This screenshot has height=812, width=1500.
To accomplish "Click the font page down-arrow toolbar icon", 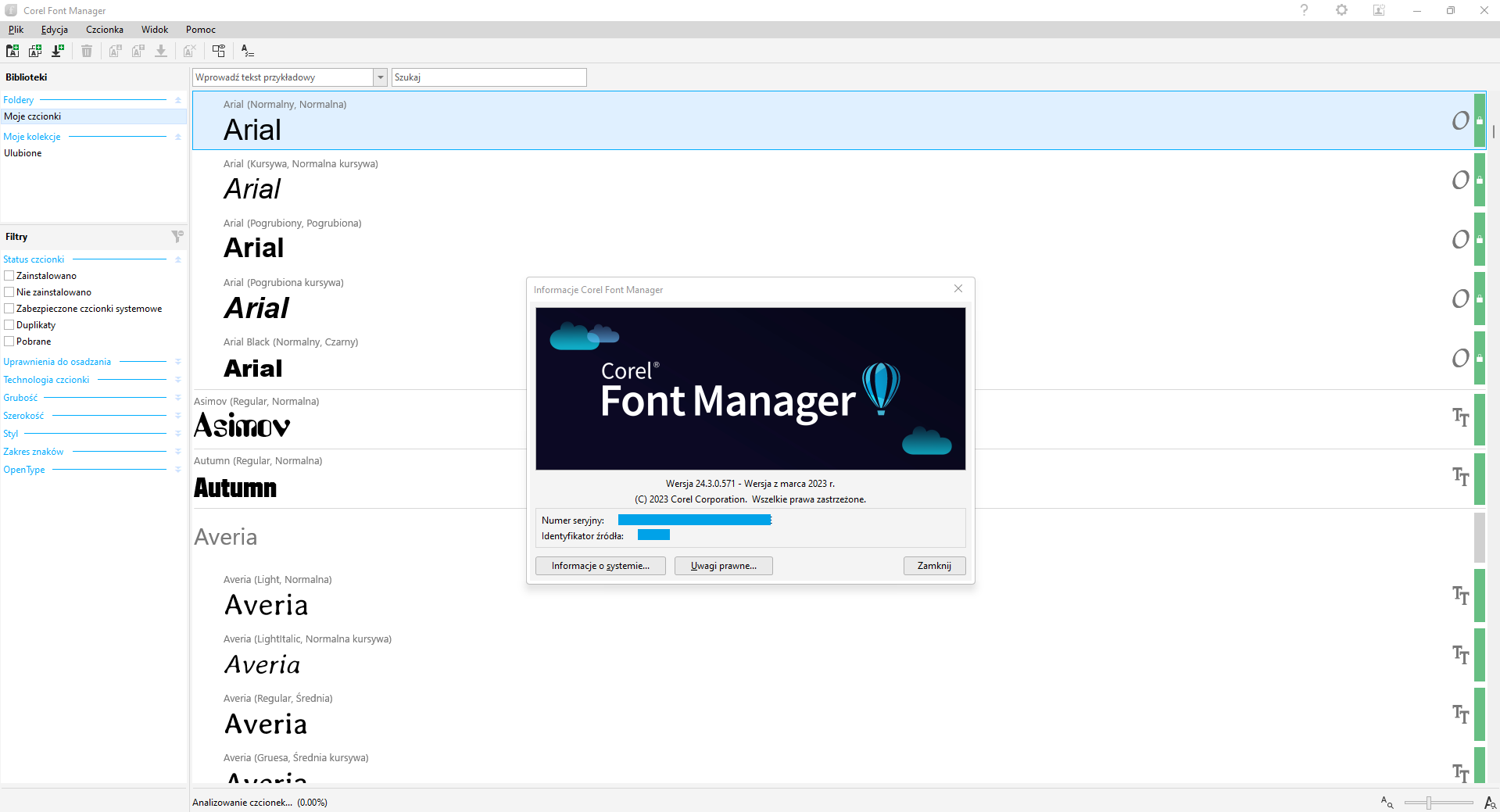I will coord(116,51).
